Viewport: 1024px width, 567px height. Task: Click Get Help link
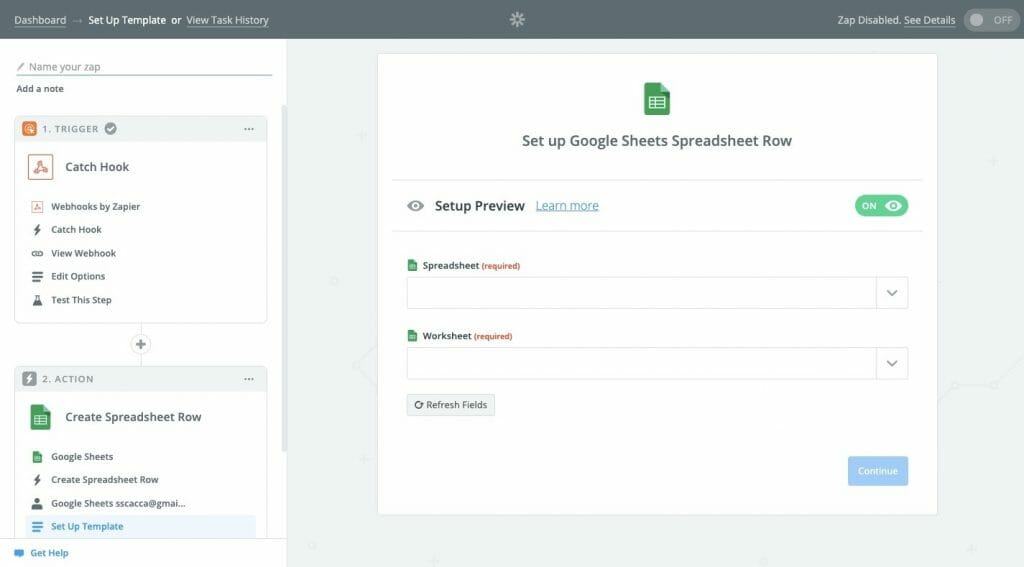pyautogui.click(x=50, y=553)
